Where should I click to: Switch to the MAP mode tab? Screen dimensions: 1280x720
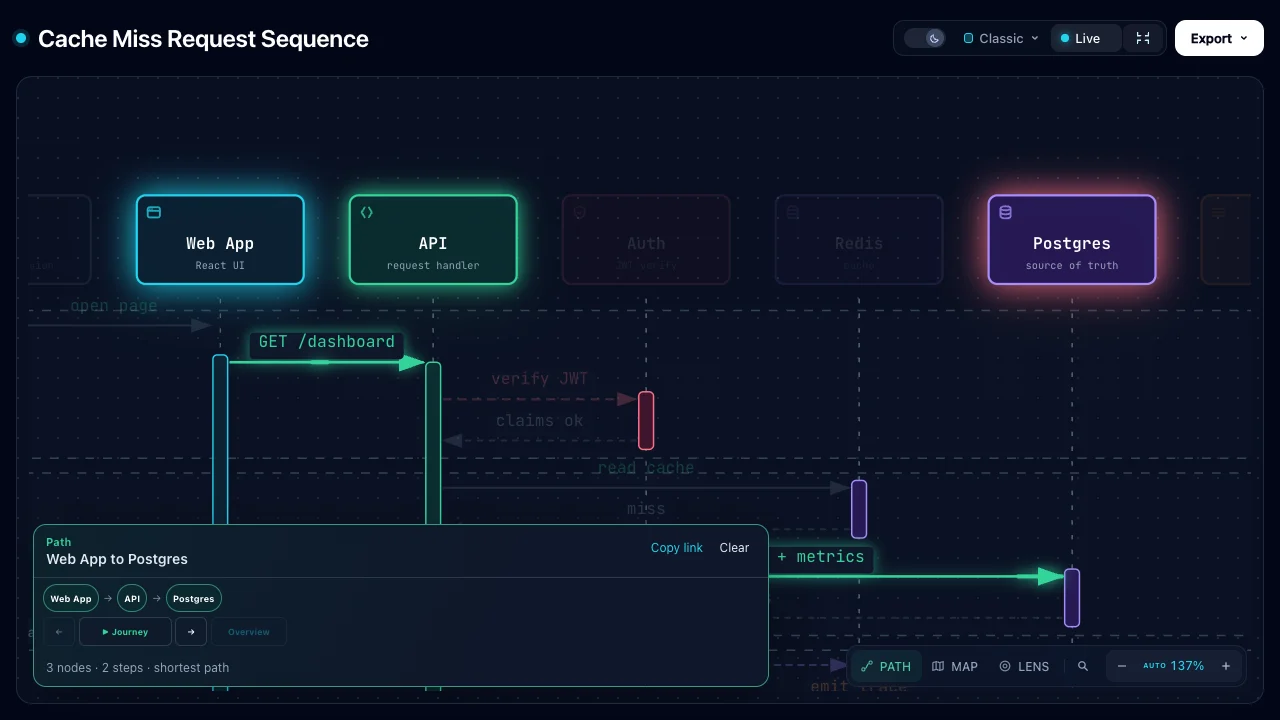click(955, 666)
